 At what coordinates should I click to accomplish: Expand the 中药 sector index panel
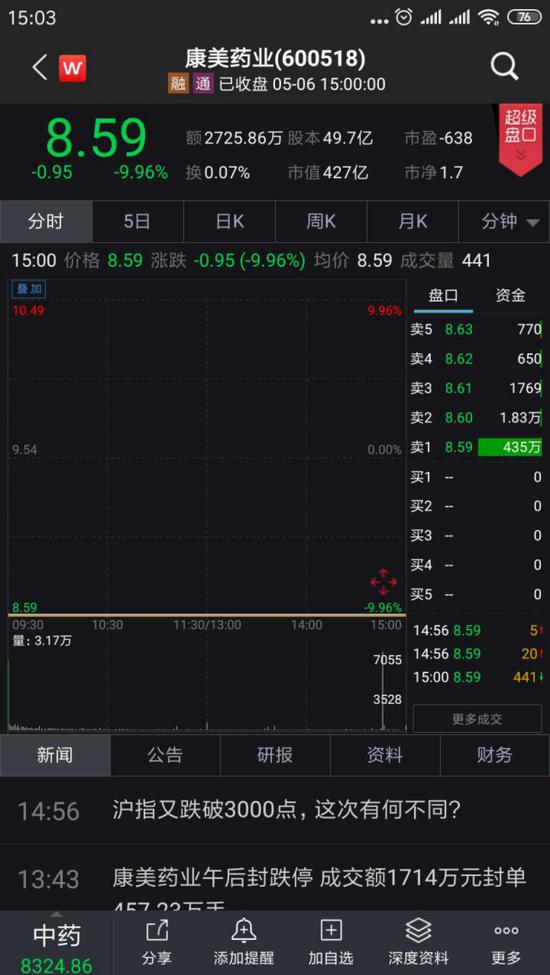click(x=57, y=943)
